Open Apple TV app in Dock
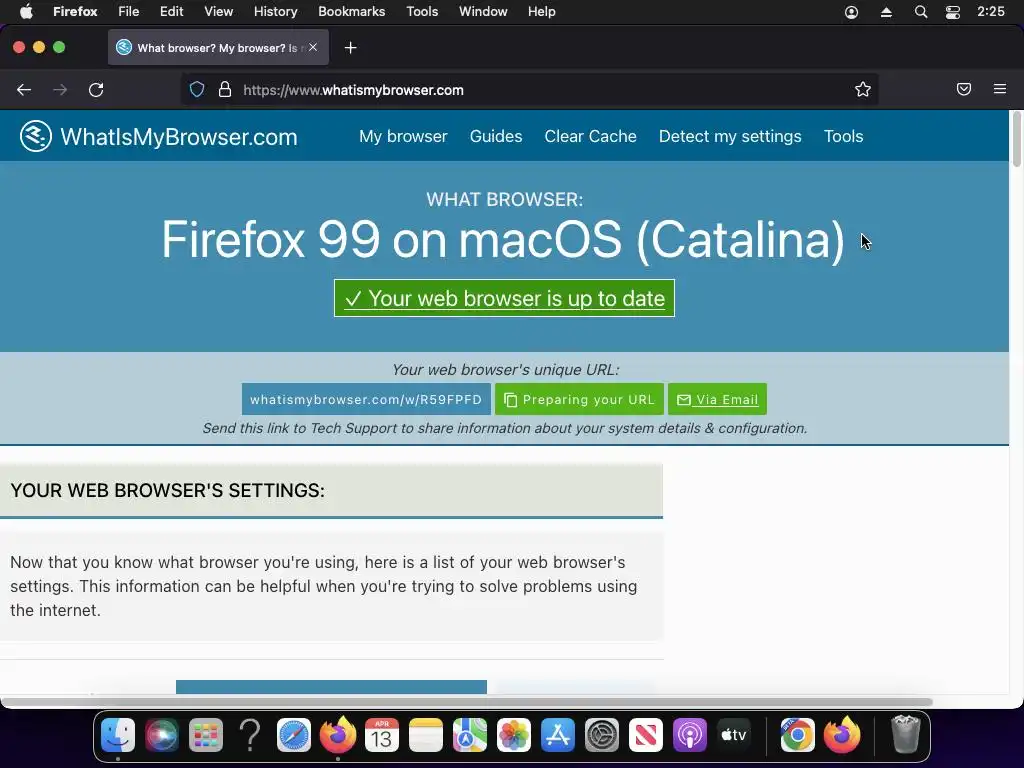1024x768 pixels. pyautogui.click(x=733, y=735)
